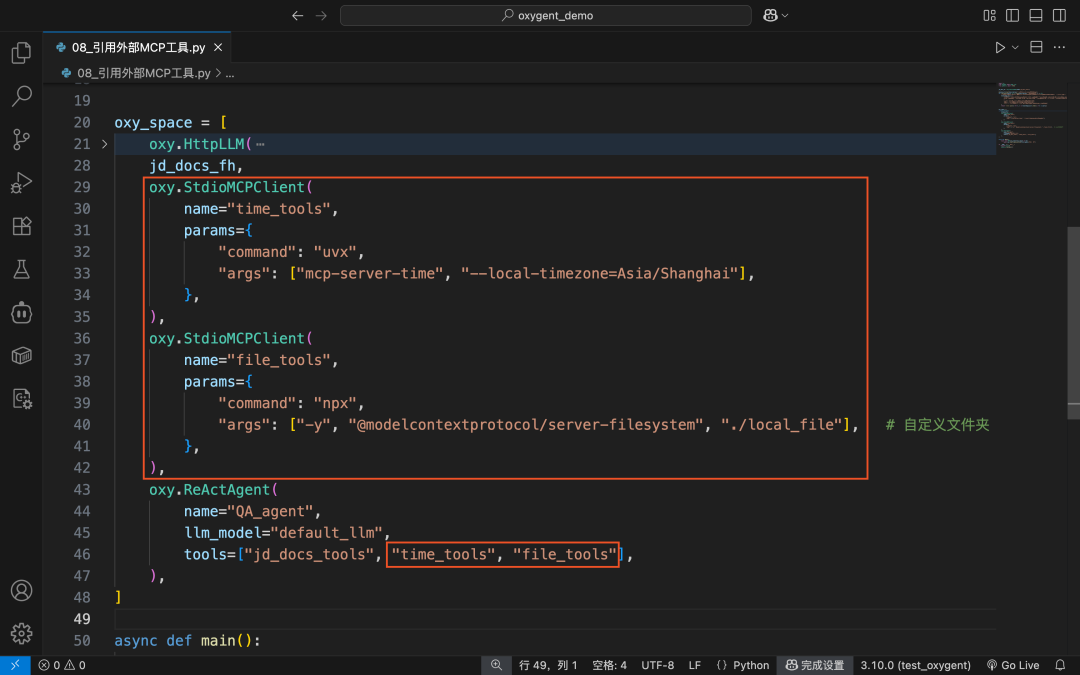Toggle the Secondary Side Bar layout button

[x=1059, y=15]
